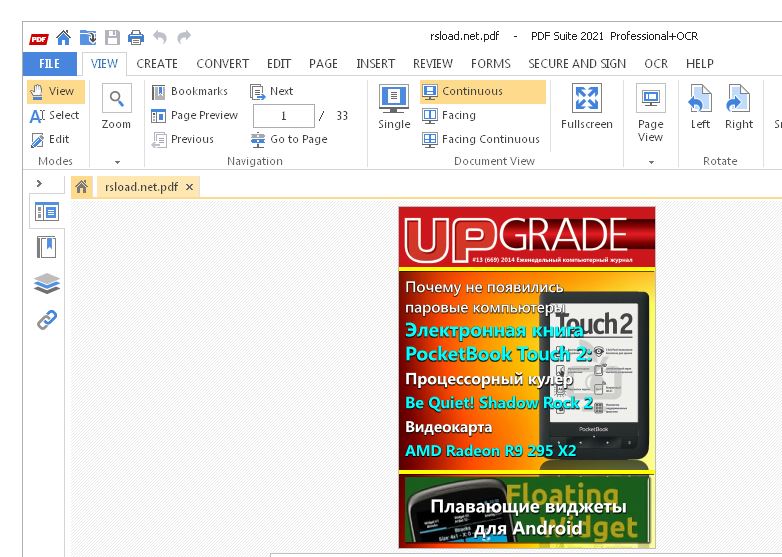
Task: Open the PAGE ribbon tab
Action: point(323,64)
